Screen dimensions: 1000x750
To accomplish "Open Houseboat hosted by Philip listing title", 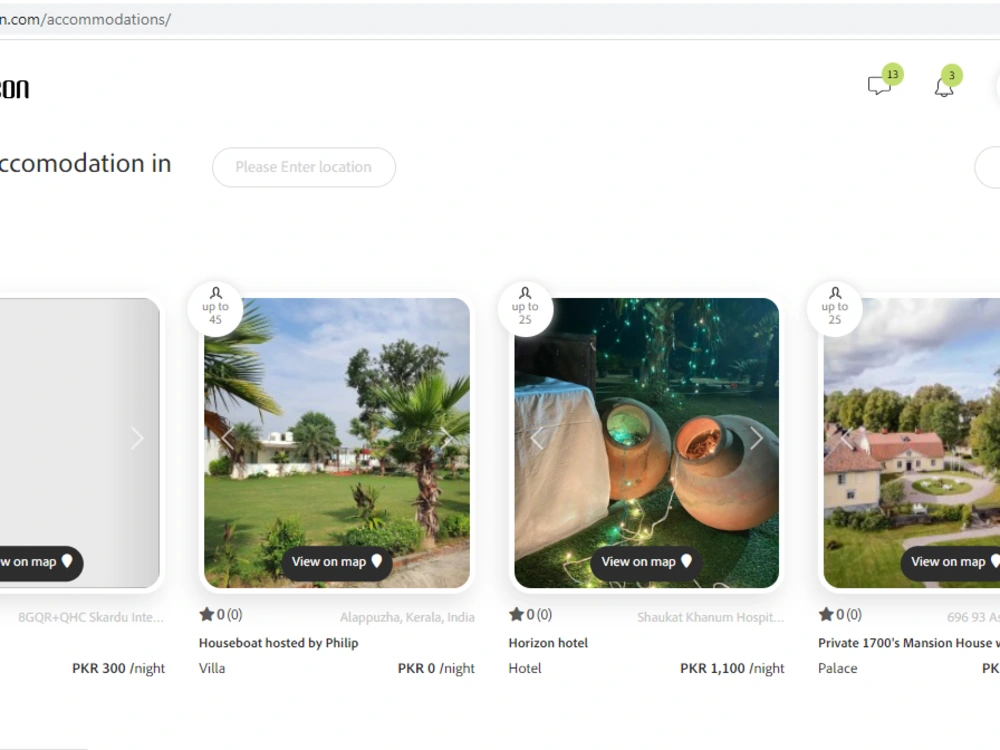I will pos(279,643).
